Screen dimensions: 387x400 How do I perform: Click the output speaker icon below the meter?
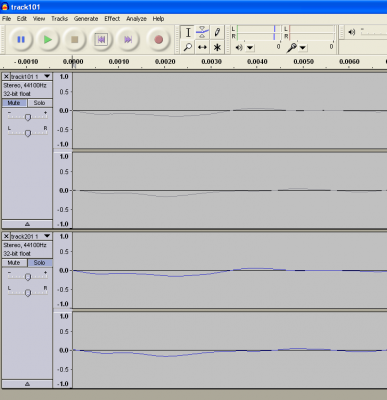click(239, 47)
